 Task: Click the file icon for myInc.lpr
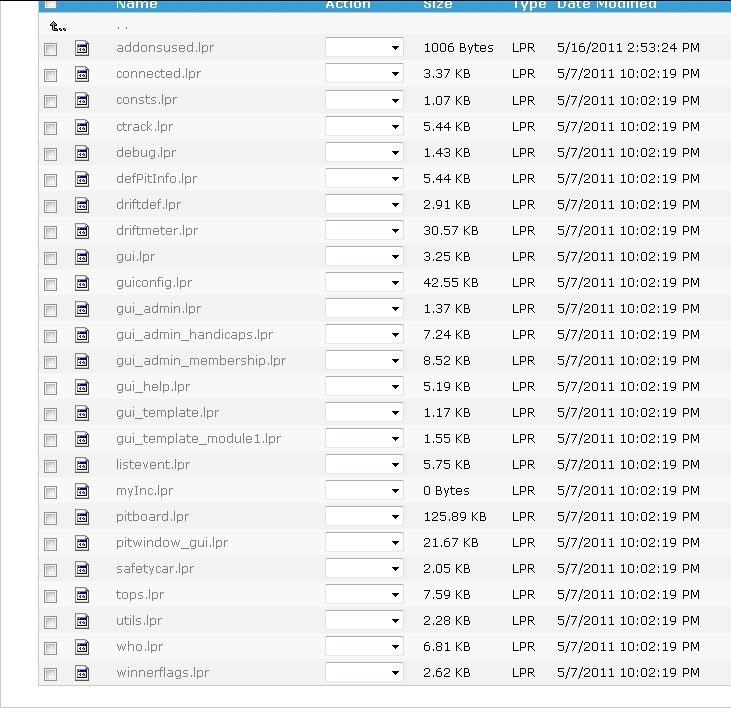pos(82,491)
